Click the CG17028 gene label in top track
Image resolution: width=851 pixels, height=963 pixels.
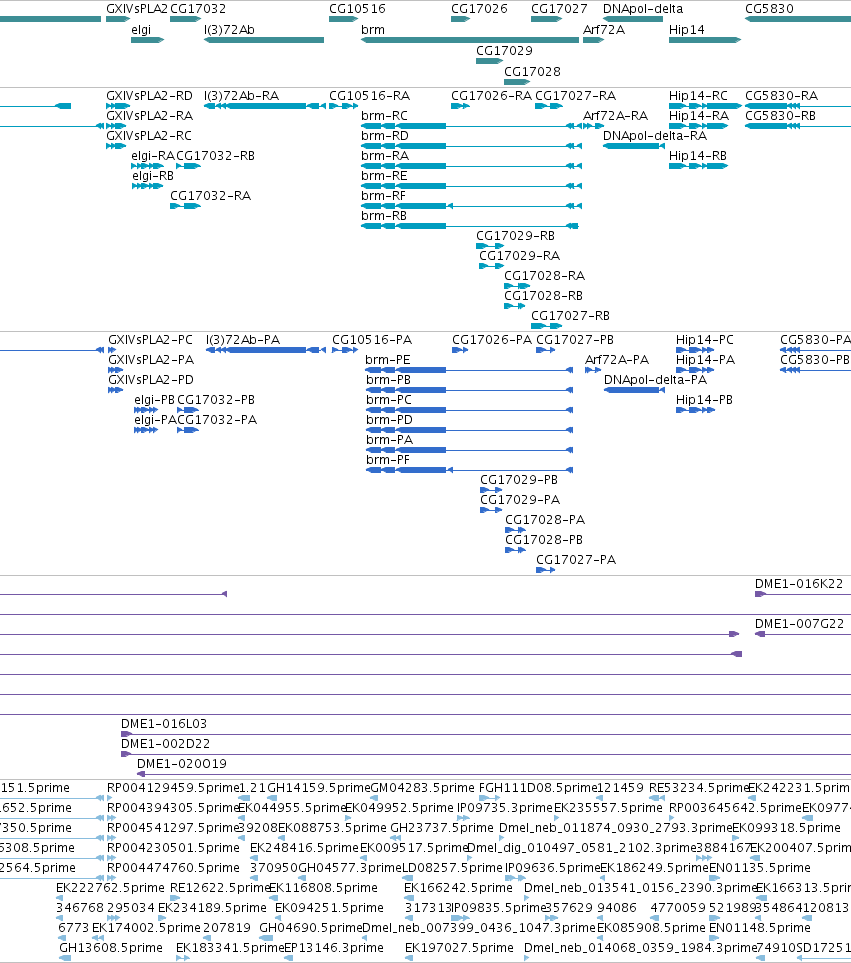[532, 71]
